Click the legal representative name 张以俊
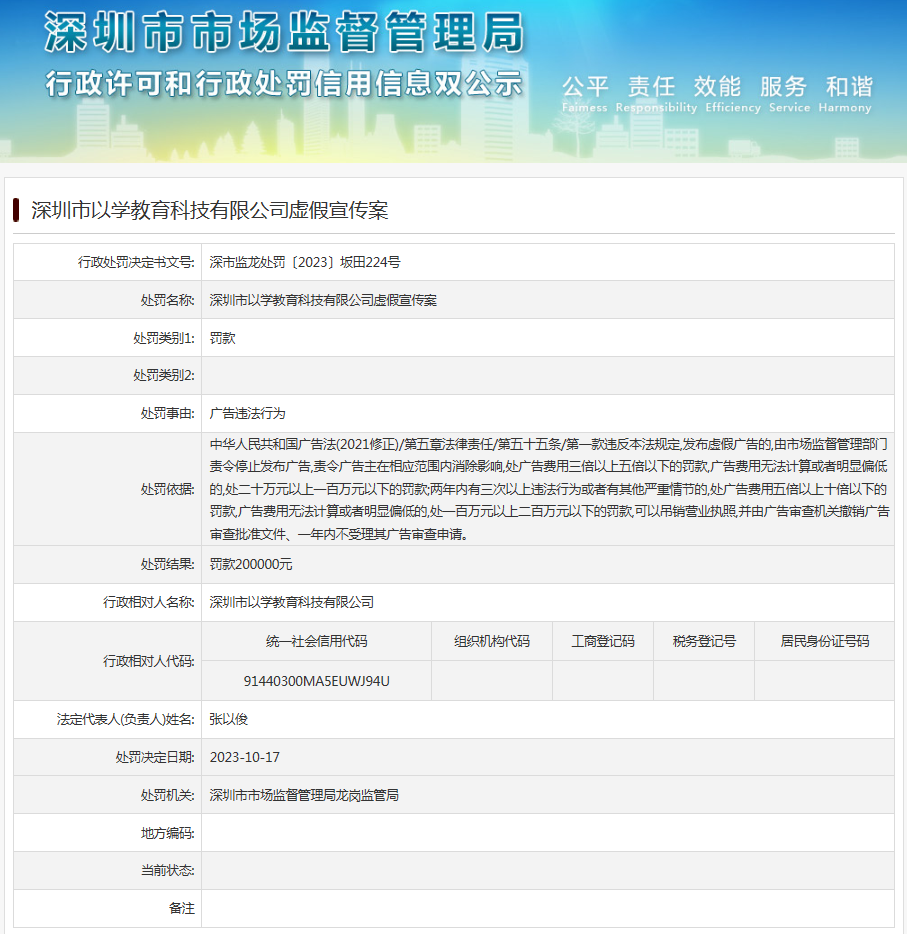 (228, 719)
